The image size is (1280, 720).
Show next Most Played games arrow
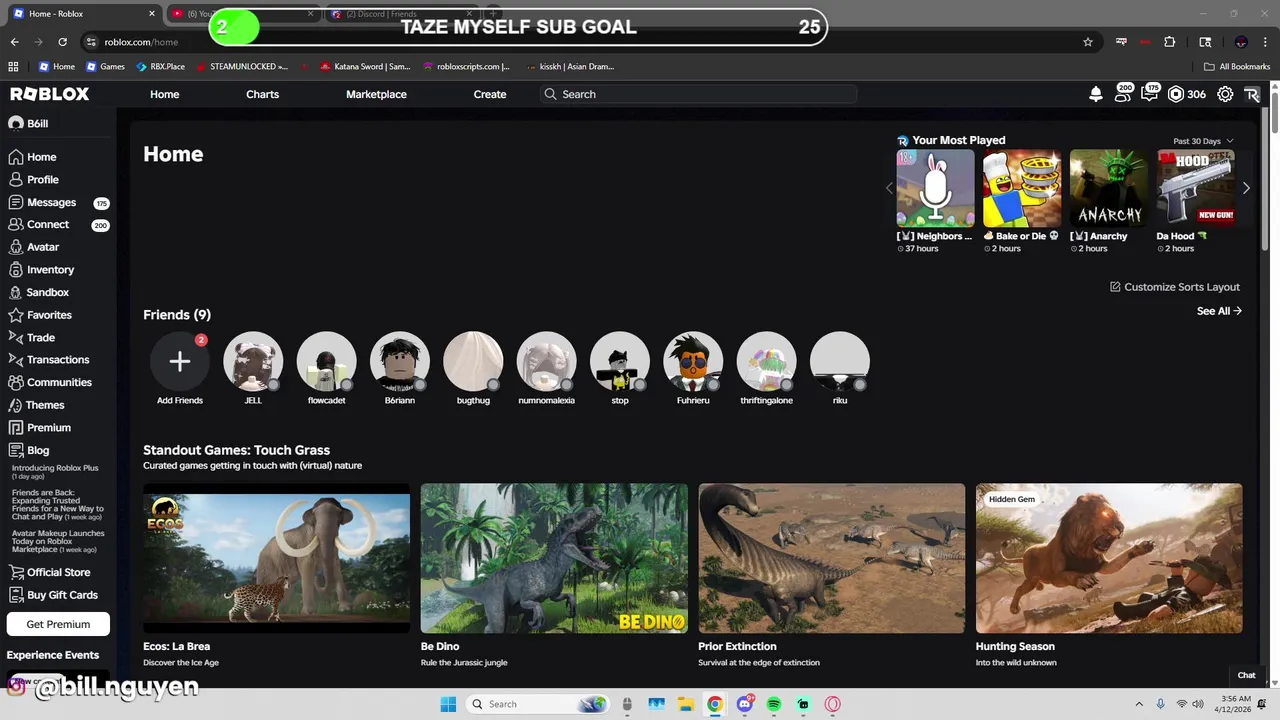click(1246, 188)
